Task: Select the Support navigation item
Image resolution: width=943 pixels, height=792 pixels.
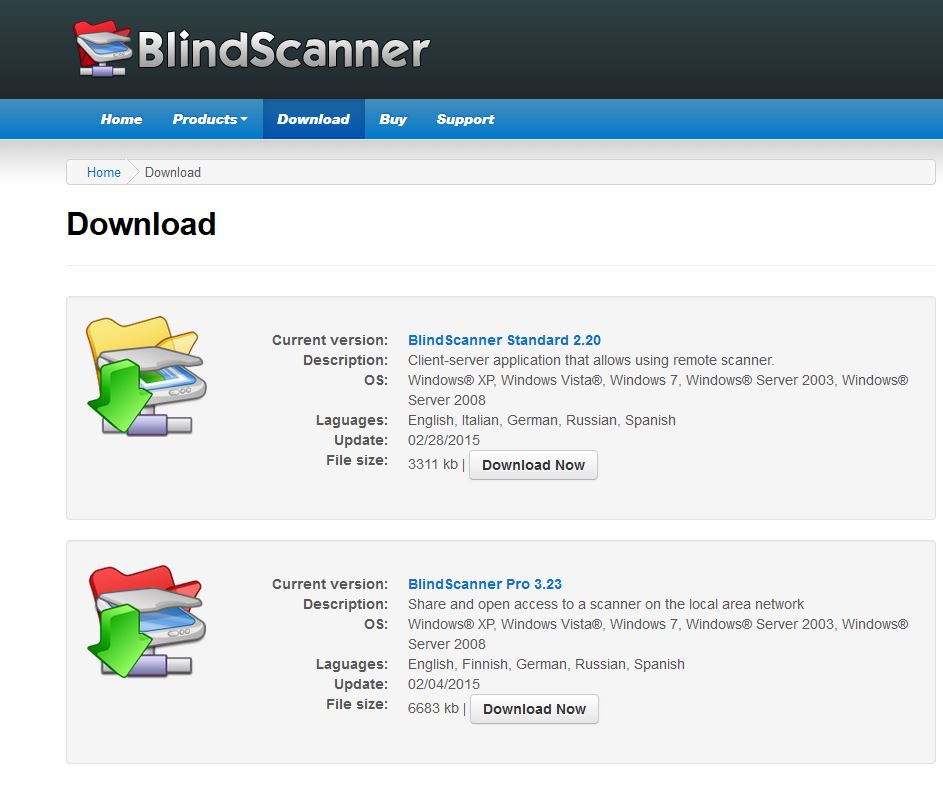Action: pos(465,118)
